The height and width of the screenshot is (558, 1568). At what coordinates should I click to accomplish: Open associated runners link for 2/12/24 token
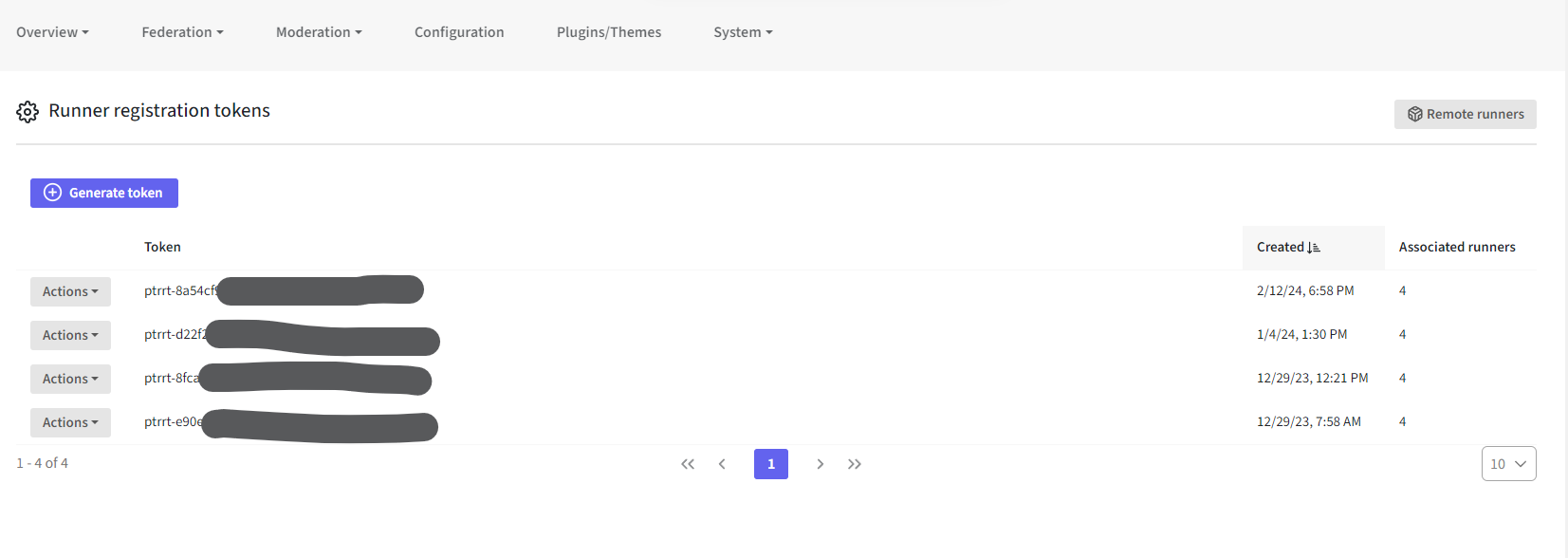point(1402,291)
